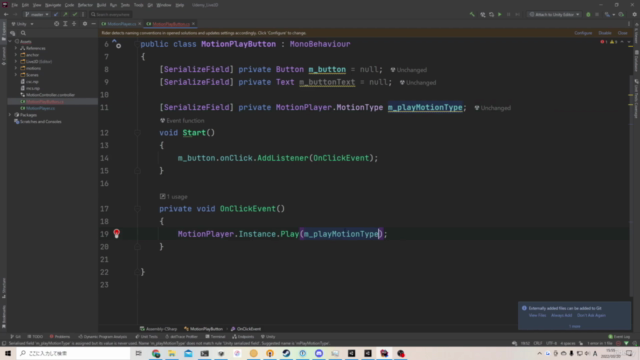
Task: Click the gutter inheritance icon on line 6
Action: coord(116,44)
